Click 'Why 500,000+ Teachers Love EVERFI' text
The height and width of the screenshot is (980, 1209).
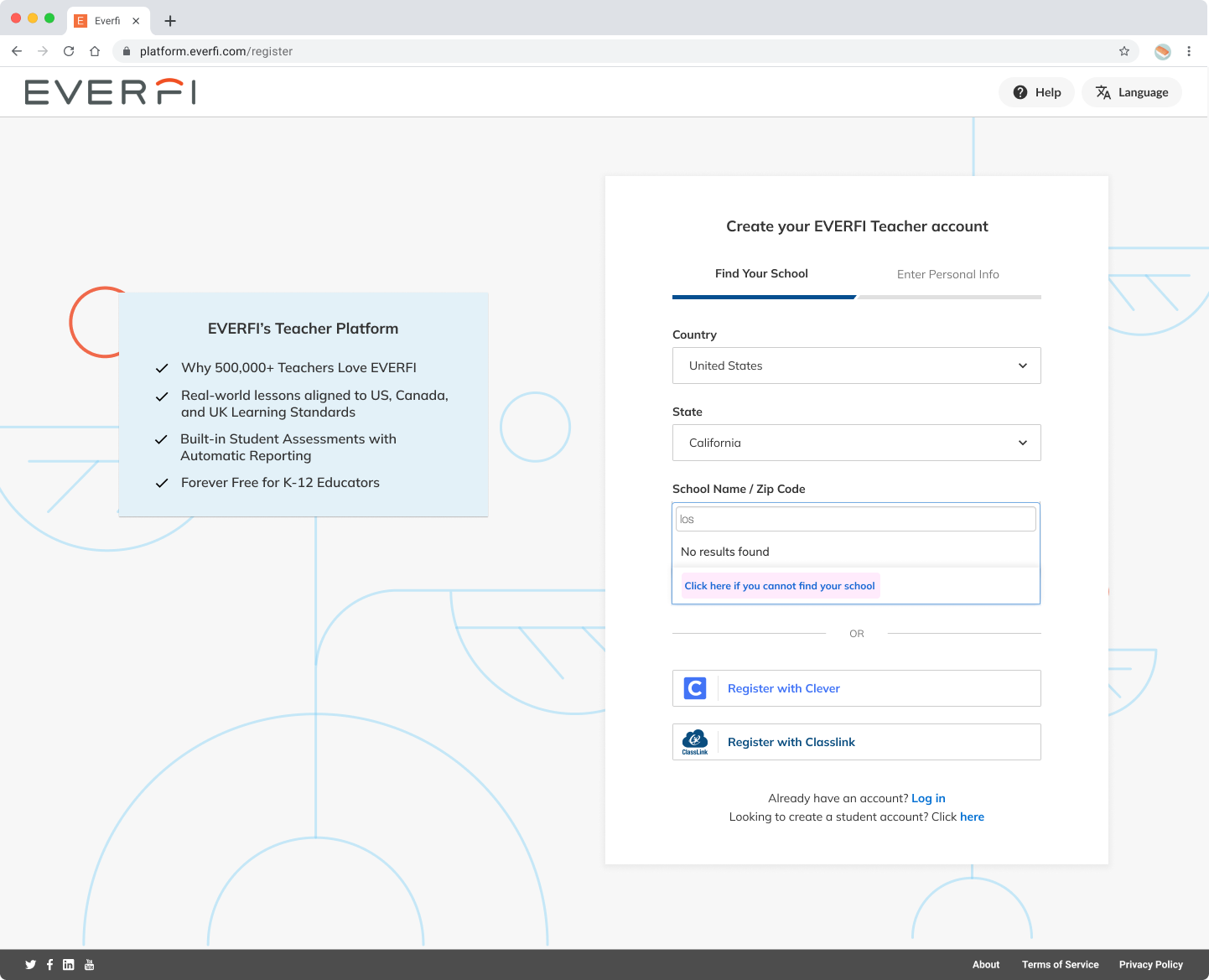(298, 367)
